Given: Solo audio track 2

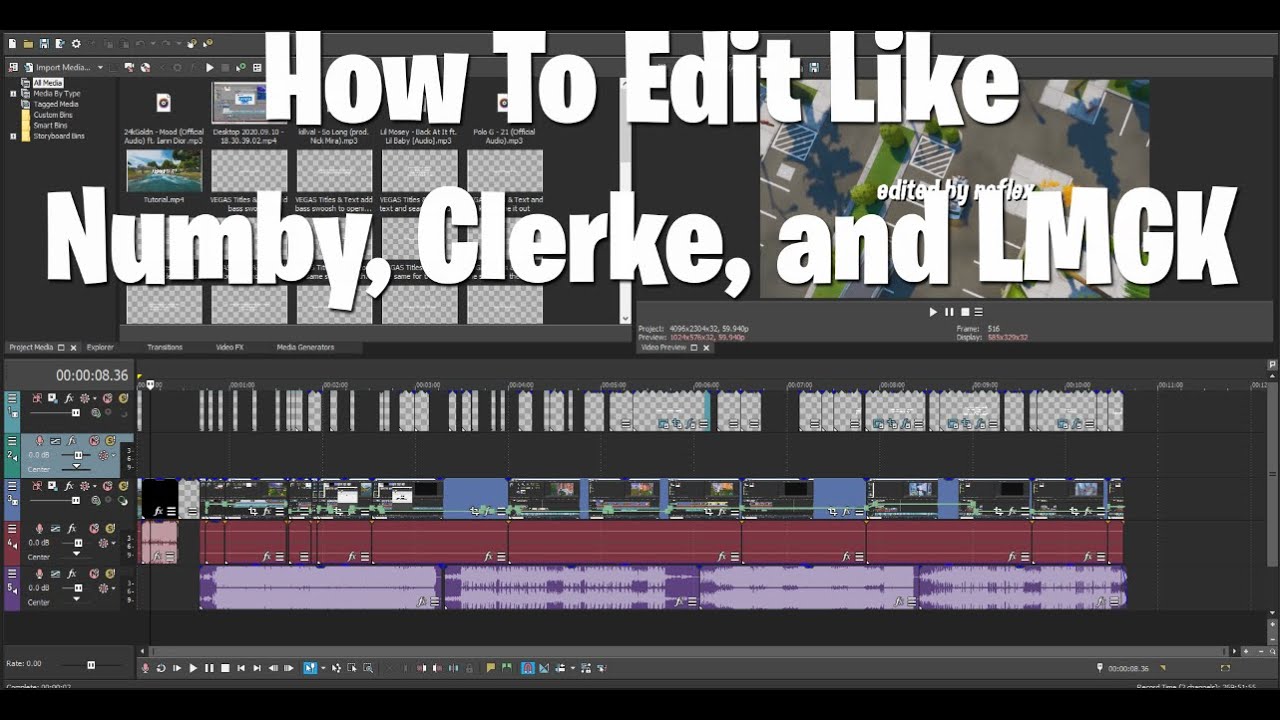Looking at the screenshot, I should (110, 441).
